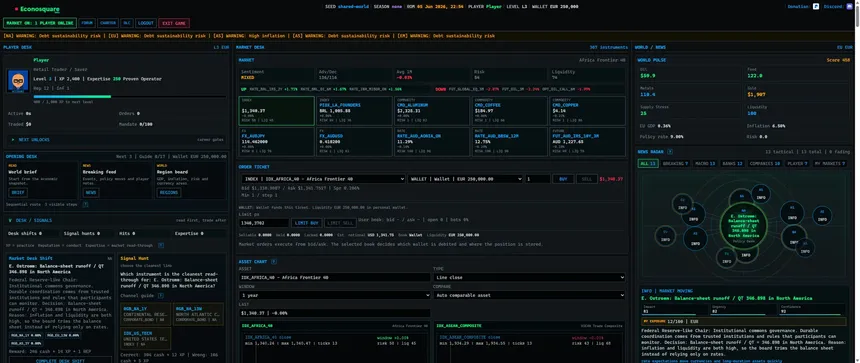Click the LIMIT SELL button
860x363 pixels.
340,223
